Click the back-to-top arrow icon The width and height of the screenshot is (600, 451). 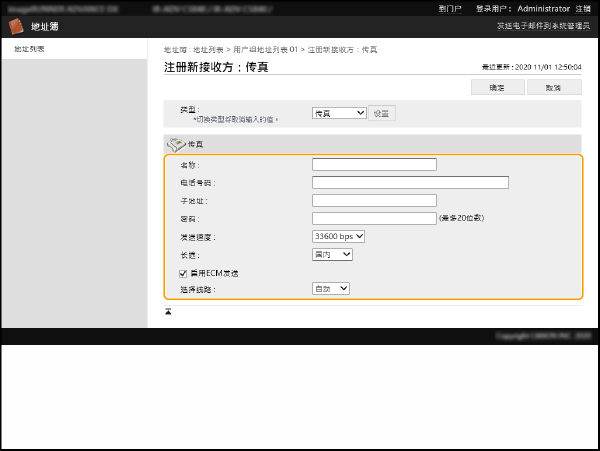pyautogui.click(x=168, y=311)
